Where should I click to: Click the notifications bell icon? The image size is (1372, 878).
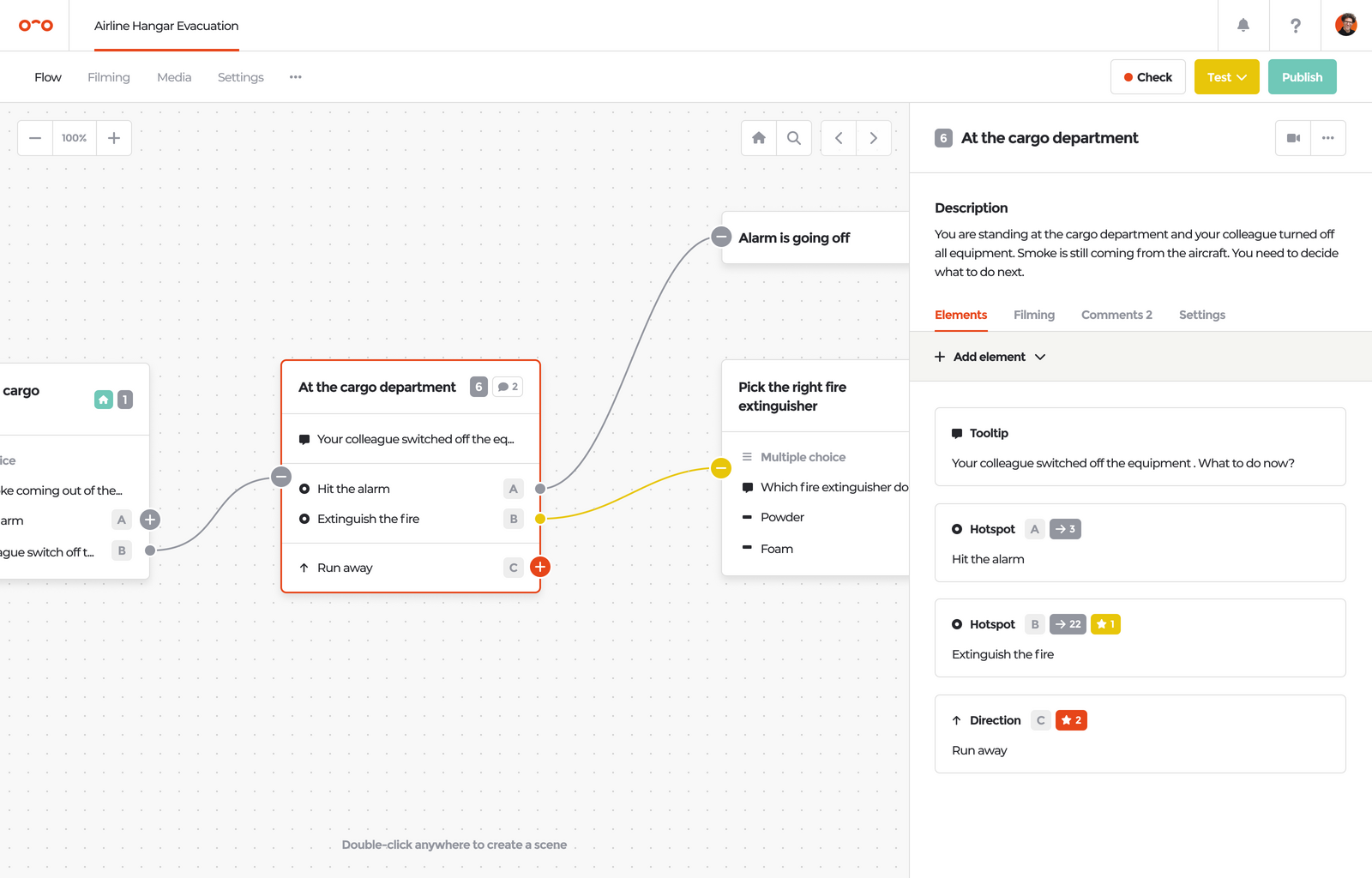(1243, 26)
